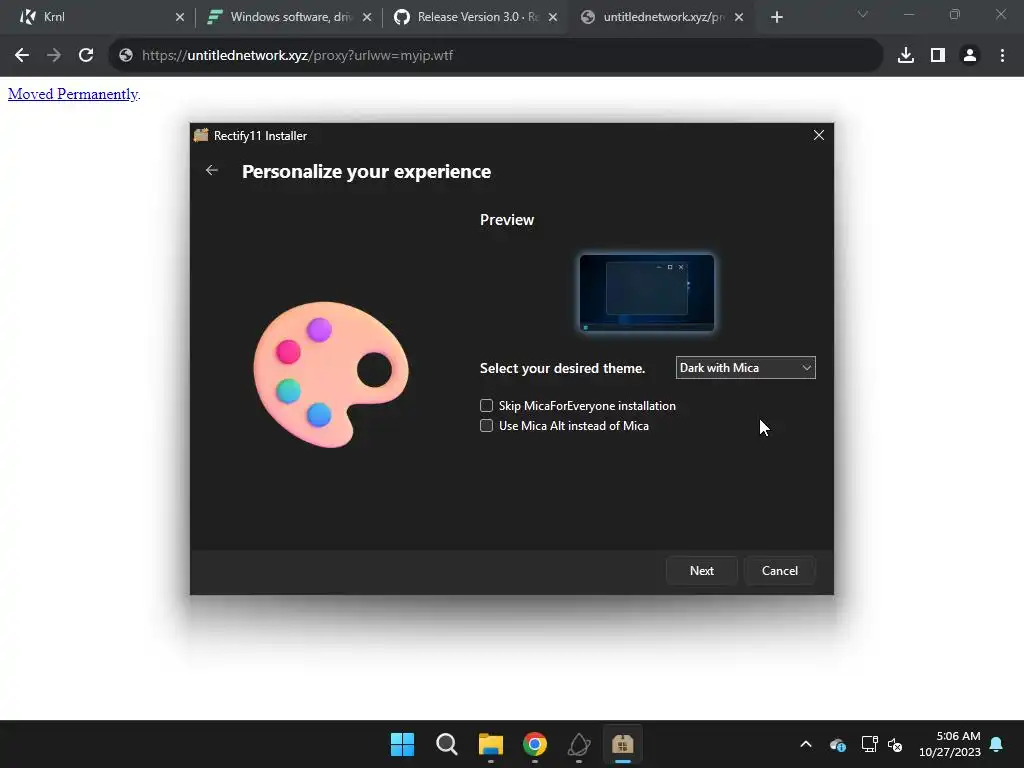Open the Dark with Mica theme dropdown

(745, 368)
